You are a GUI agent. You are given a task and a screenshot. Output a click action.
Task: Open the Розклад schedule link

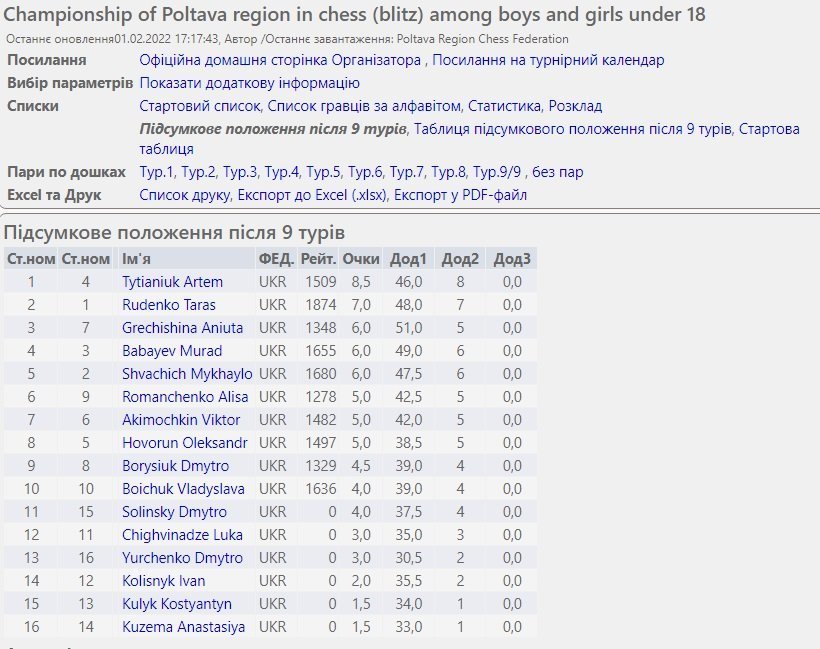tap(576, 106)
